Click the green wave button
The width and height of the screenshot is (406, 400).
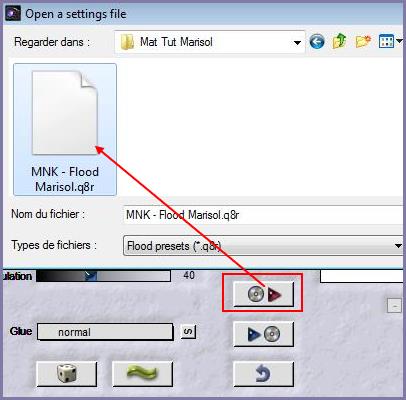pos(143,374)
